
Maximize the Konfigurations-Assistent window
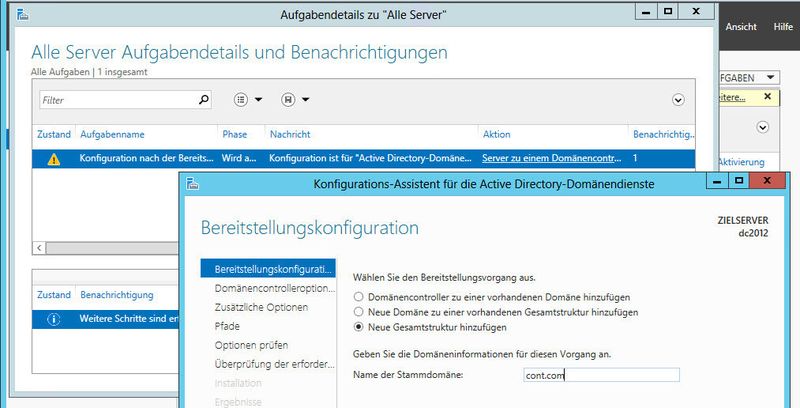point(739,181)
